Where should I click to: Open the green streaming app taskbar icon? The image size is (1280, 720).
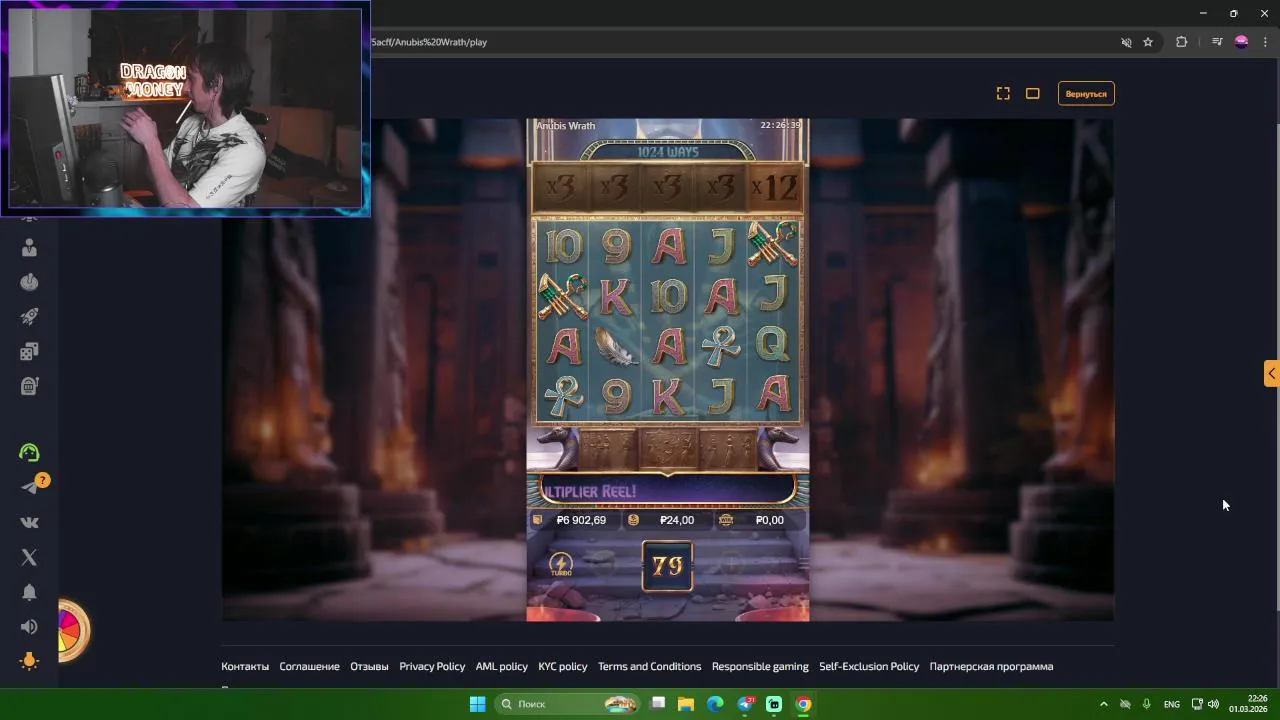coord(774,704)
